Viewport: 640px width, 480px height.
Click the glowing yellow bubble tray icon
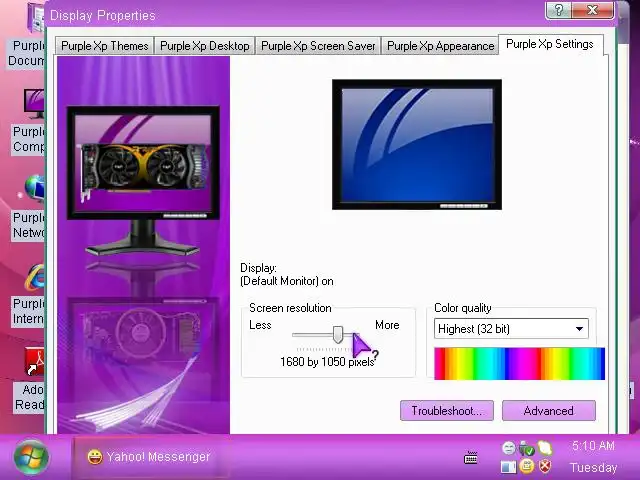tap(545, 448)
